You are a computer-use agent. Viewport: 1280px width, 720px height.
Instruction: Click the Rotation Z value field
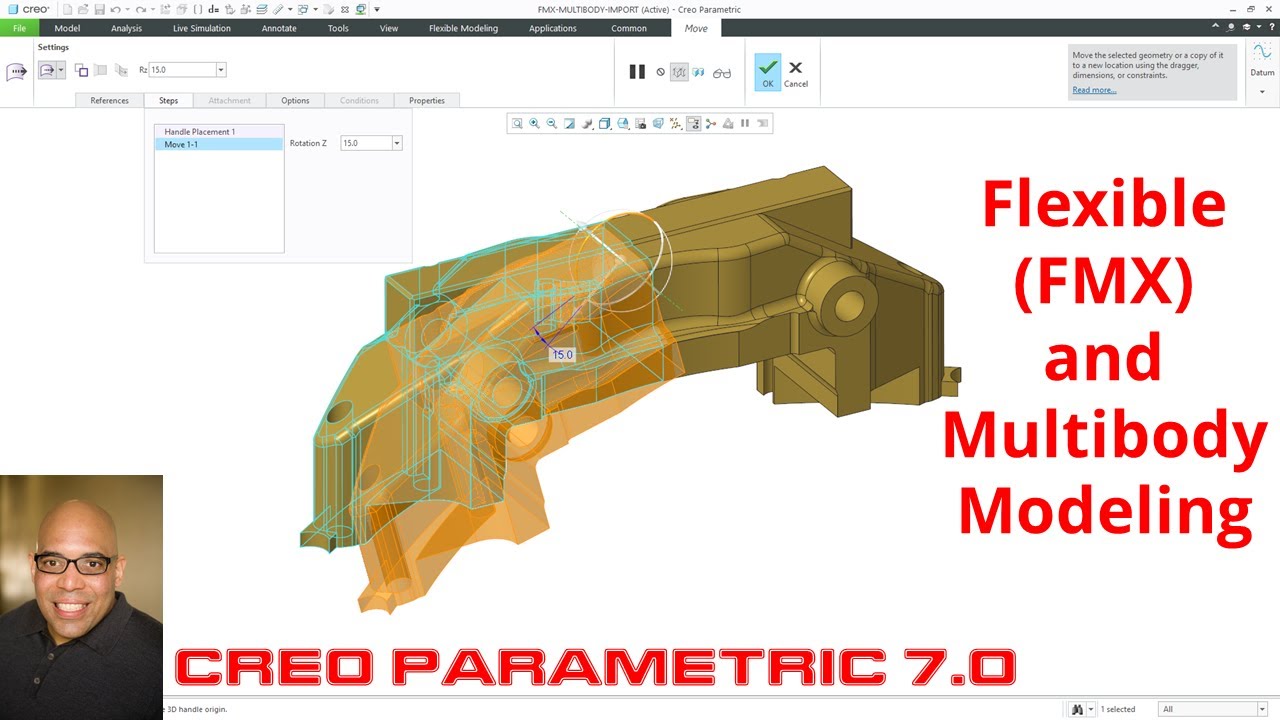coord(366,143)
